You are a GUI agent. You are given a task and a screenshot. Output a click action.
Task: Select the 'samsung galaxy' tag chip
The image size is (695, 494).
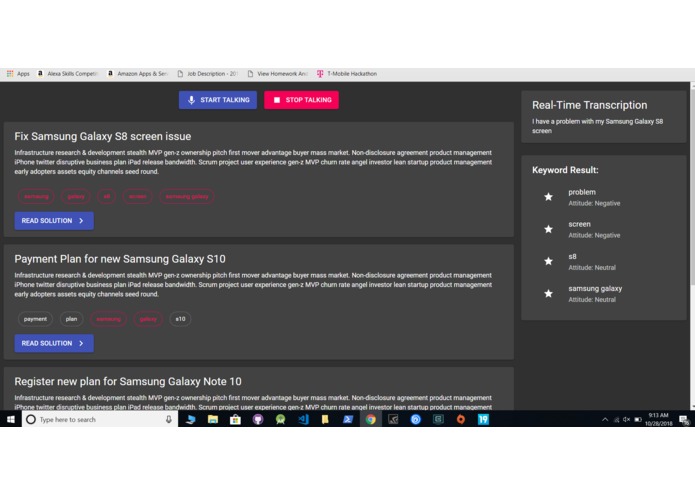click(187, 196)
